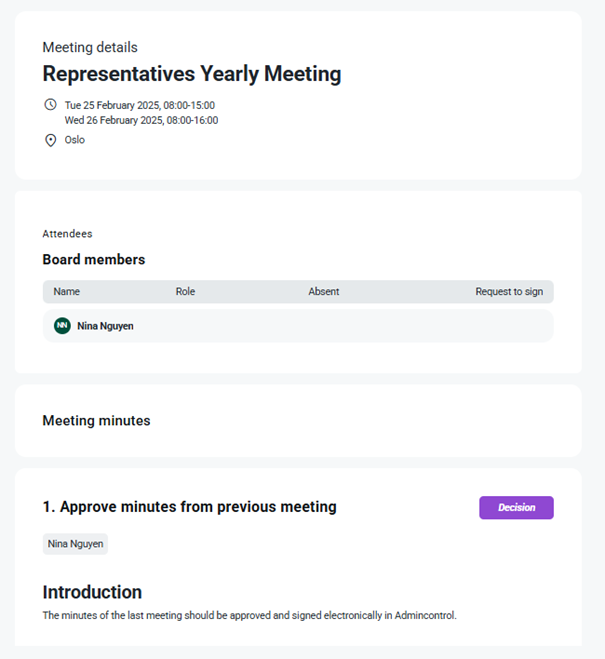This screenshot has width=605, height=659.
Task: Click the Name column header
Action: (x=66, y=292)
